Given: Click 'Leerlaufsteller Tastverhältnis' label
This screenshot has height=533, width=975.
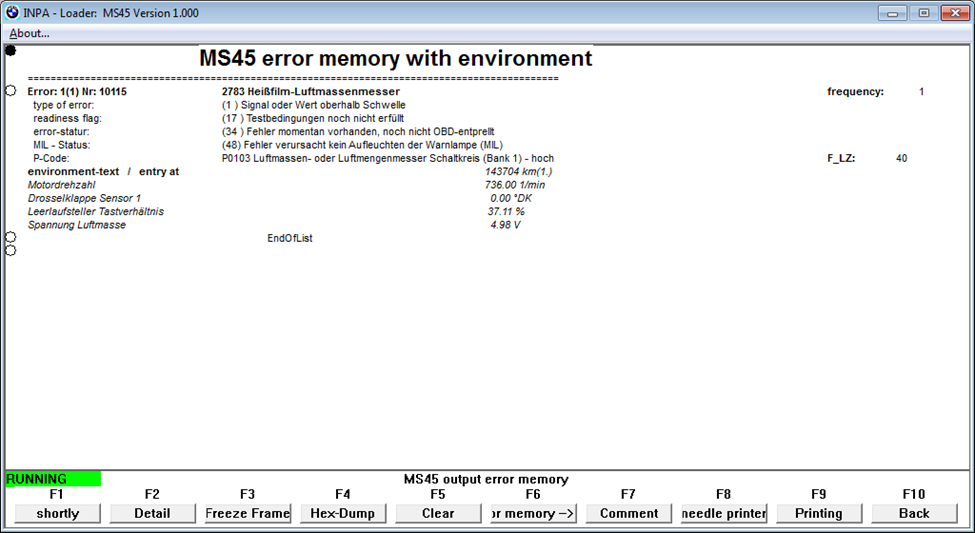Looking at the screenshot, I should pos(96,211).
